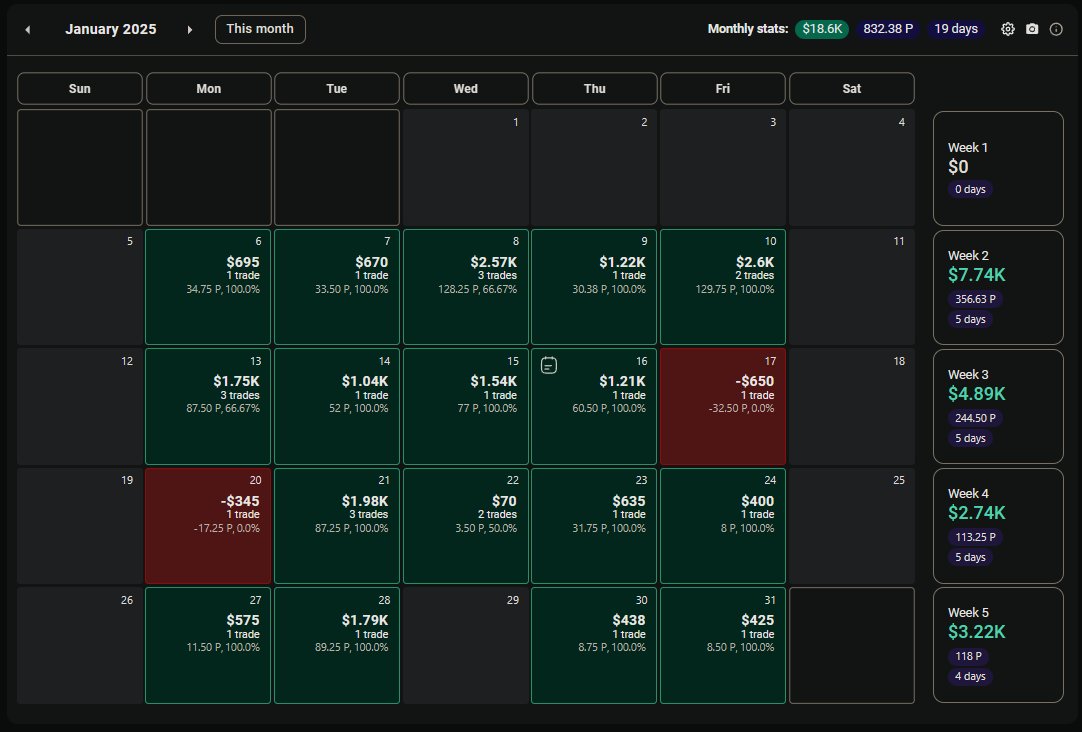Open January 16 with $1.21K profit
This screenshot has height=732, width=1082.
point(594,406)
